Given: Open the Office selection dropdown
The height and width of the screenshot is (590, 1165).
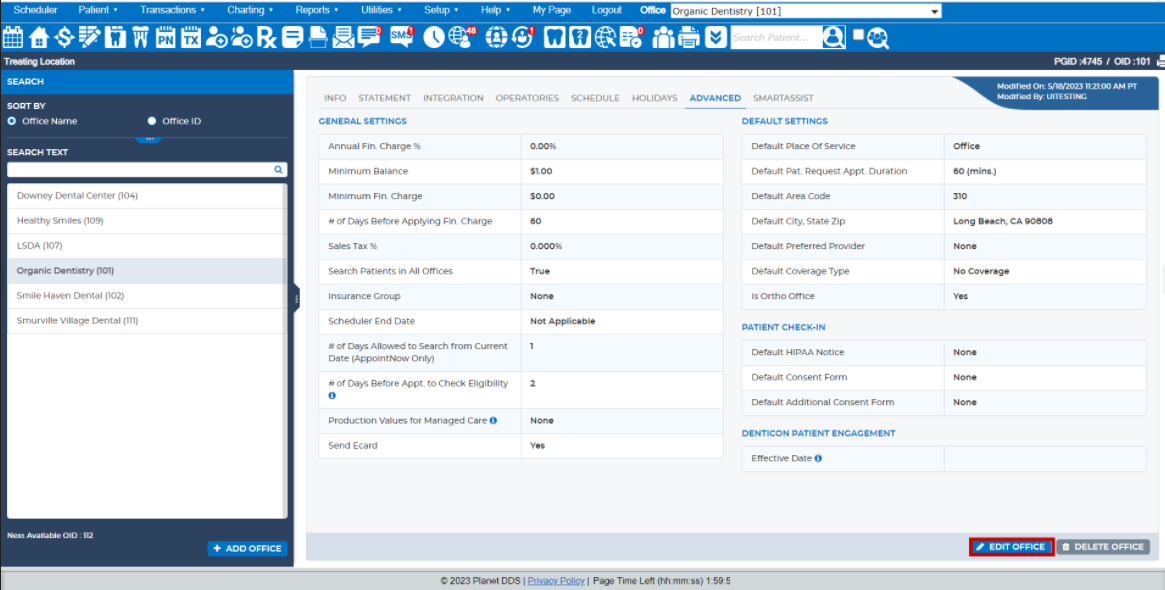Looking at the screenshot, I should pyautogui.click(x=805, y=11).
